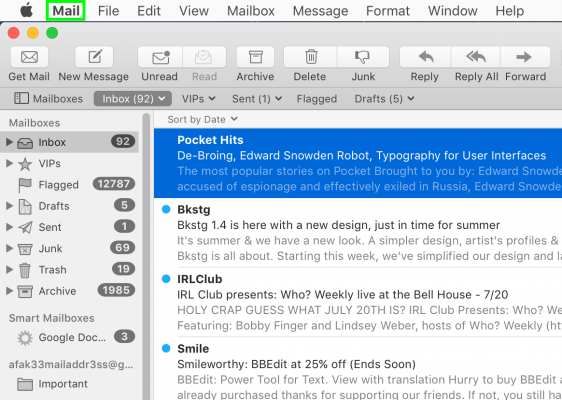Open the Edit menu

[149, 11]
